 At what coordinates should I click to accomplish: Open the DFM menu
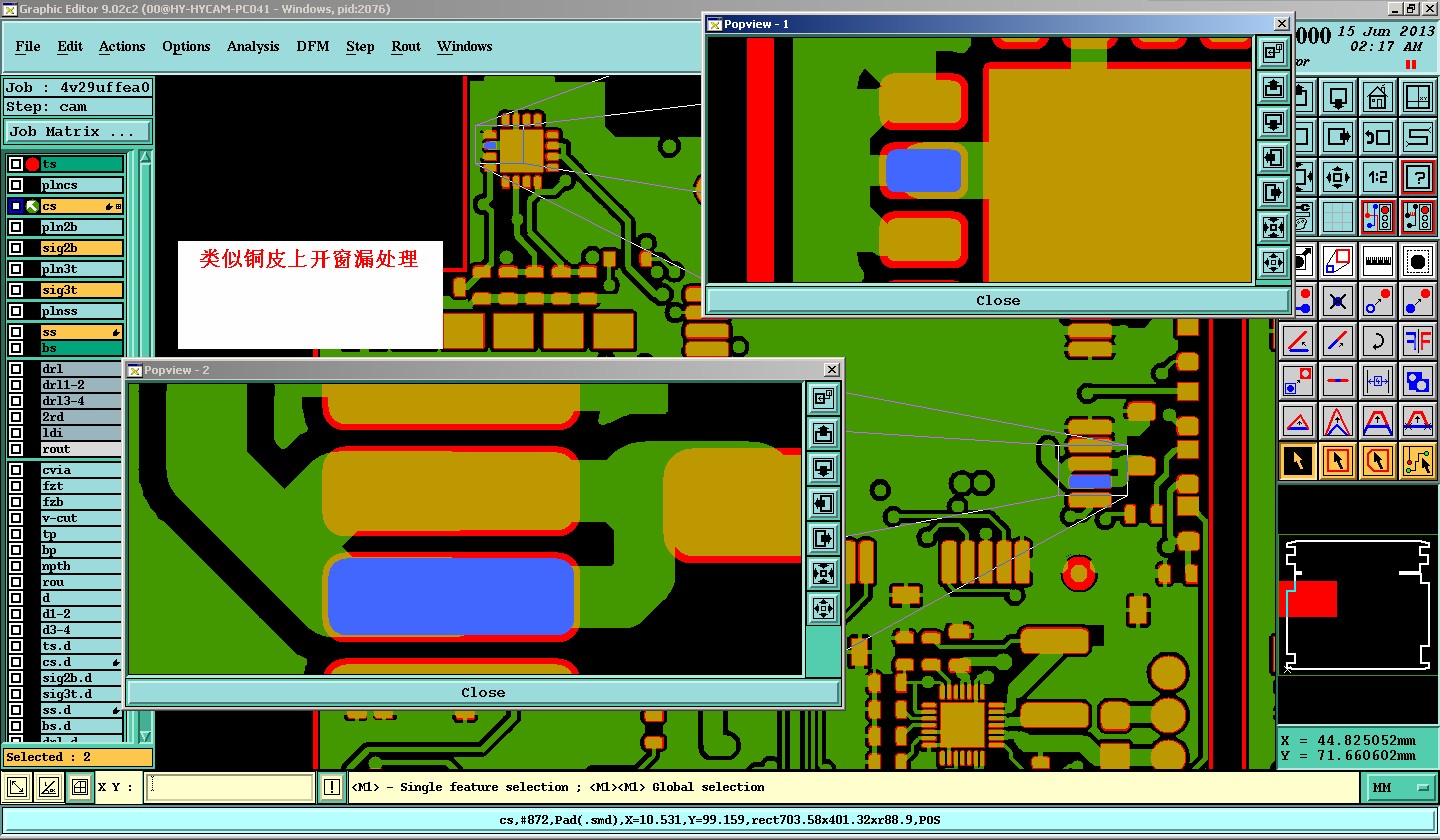pyautogui.click(x=313, y=47)
